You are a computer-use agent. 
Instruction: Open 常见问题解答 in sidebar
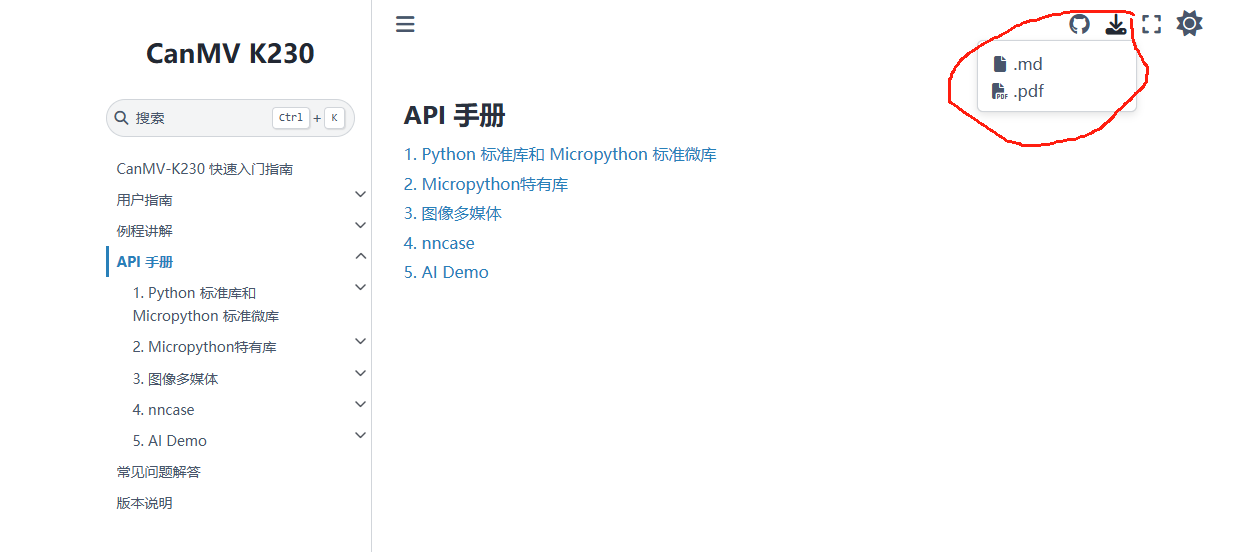(x=159, y=472)
